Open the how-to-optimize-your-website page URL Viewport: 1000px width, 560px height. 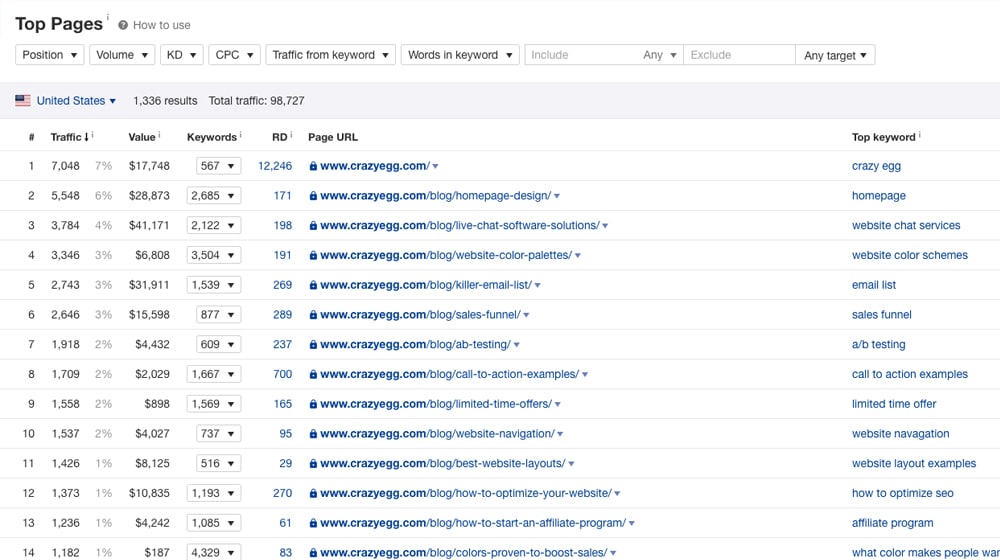[x=466, y=493]
